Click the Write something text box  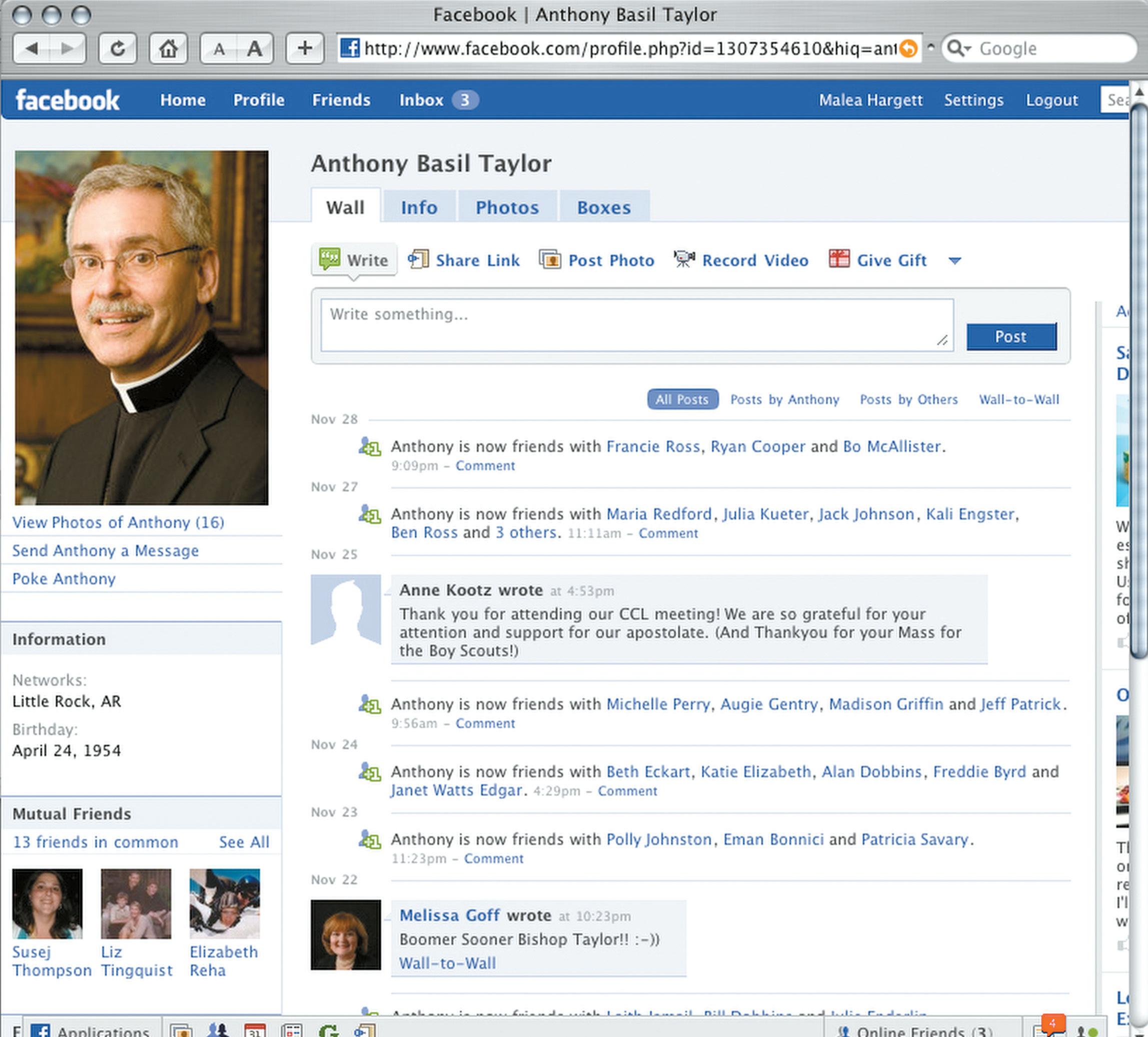tap(636, 325)
